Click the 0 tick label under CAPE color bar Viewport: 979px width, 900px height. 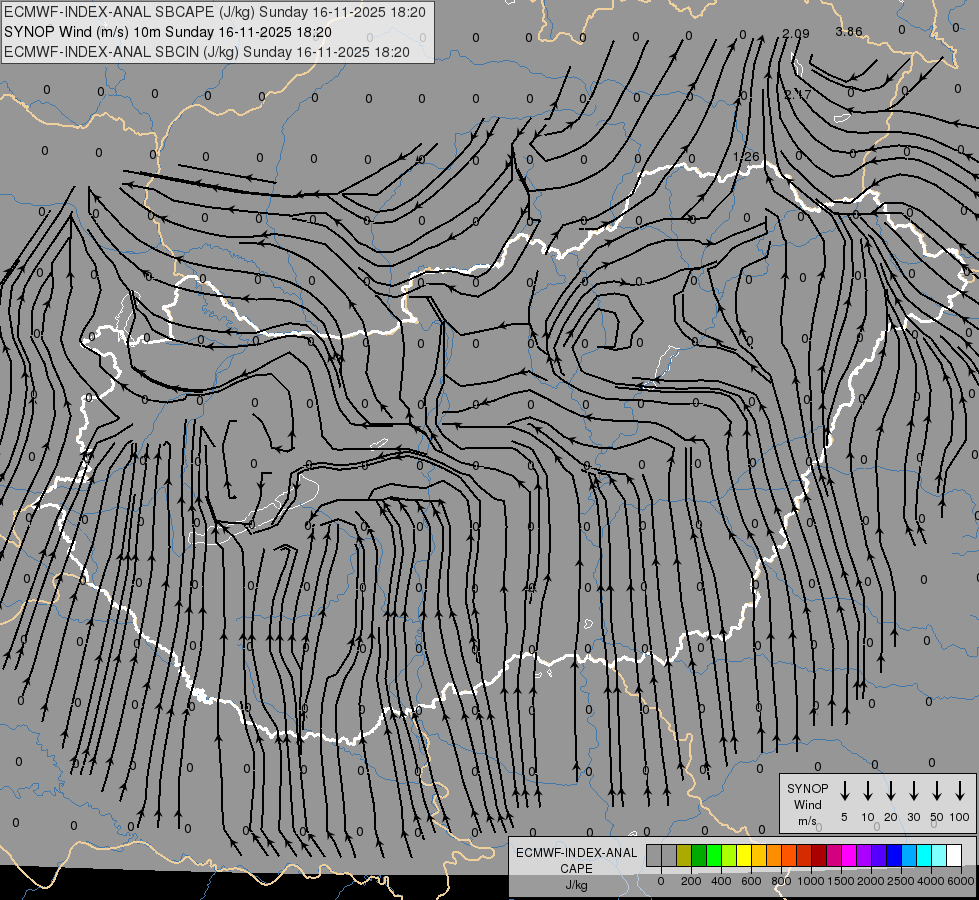click(x=661, y=881)
